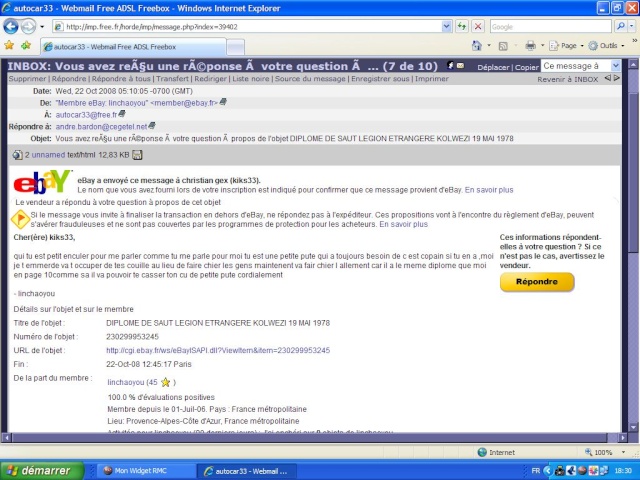Click the Add to Favorites icon
The height and width of the screenshot is (480, 640).
(26, 46)
